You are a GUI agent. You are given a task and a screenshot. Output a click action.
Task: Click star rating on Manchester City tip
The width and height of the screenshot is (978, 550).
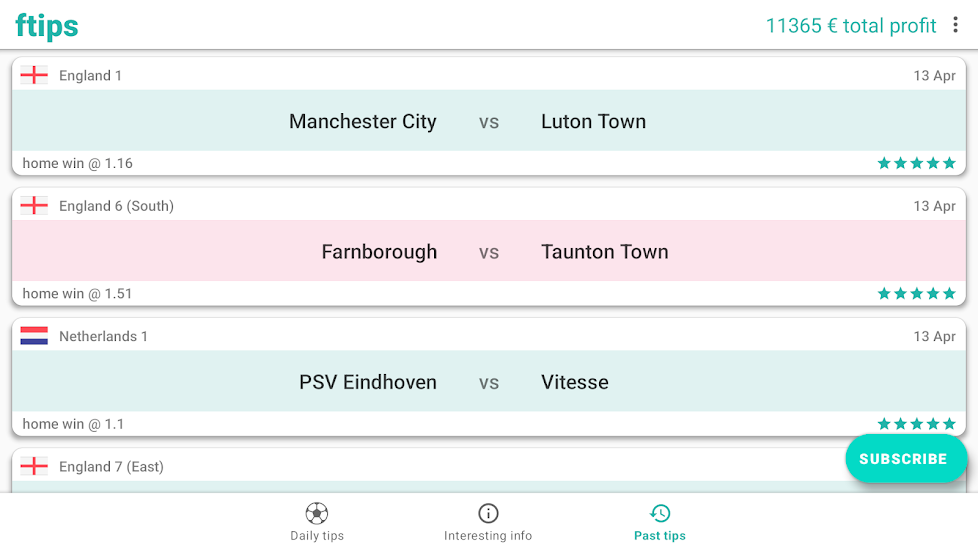click(916, 163)
